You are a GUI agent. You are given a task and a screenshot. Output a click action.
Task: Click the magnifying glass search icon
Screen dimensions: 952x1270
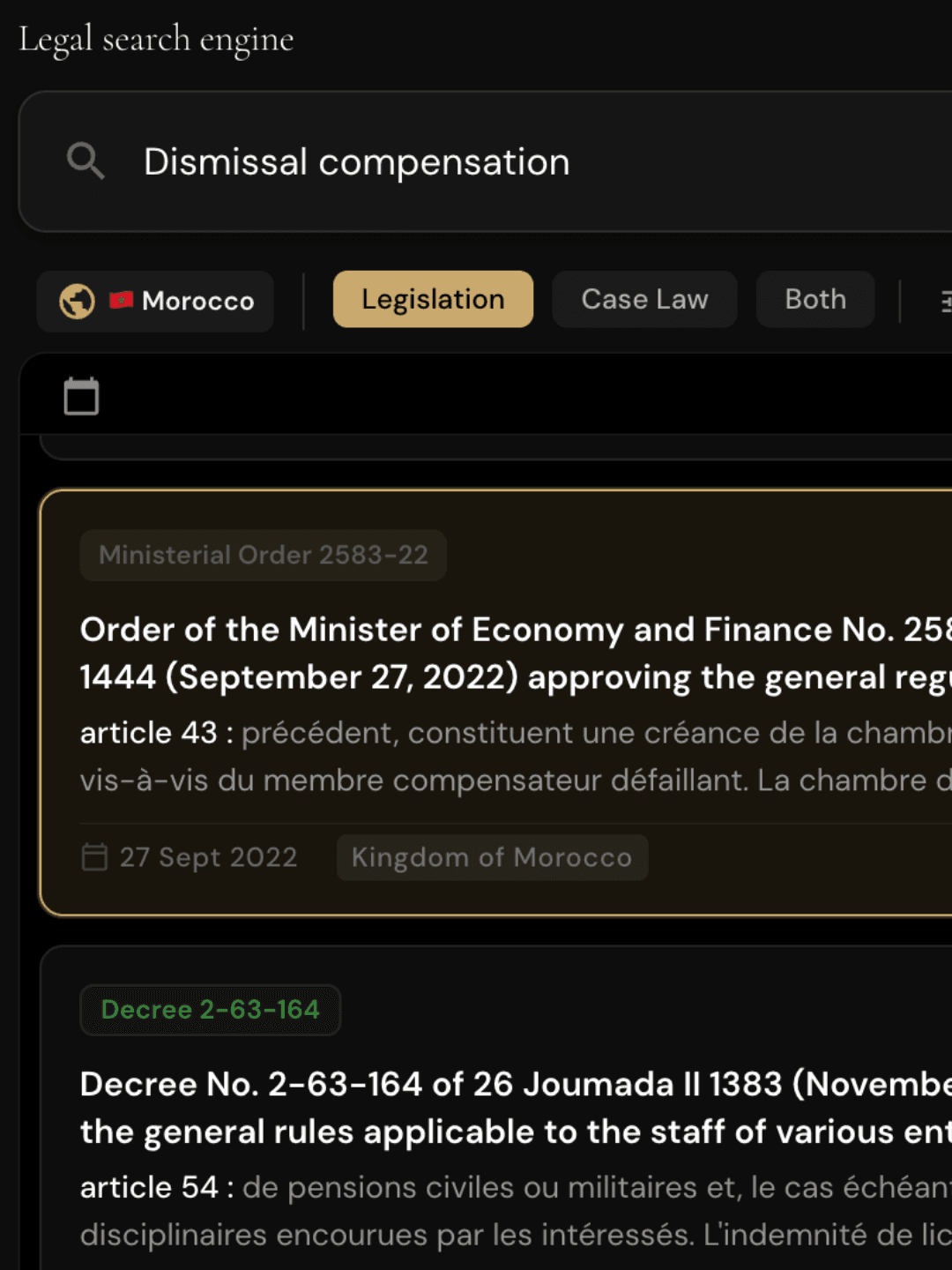pos(86,161)
